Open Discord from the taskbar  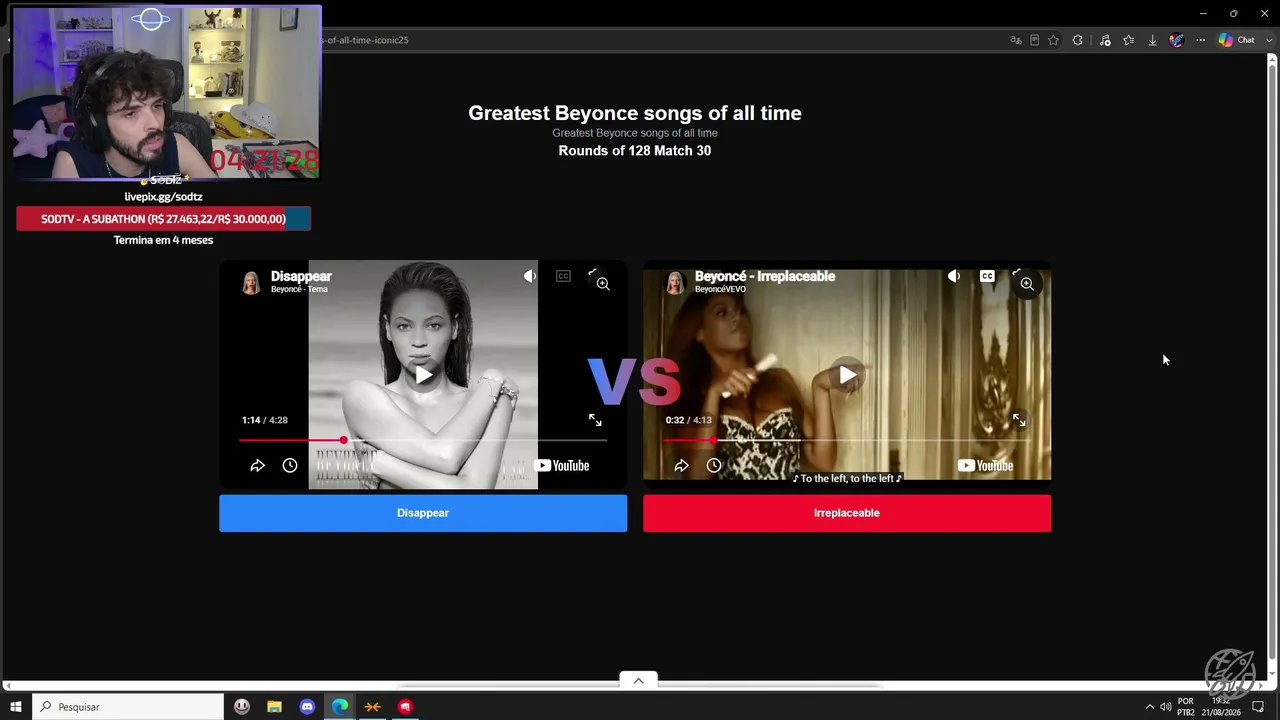point(307,707)
